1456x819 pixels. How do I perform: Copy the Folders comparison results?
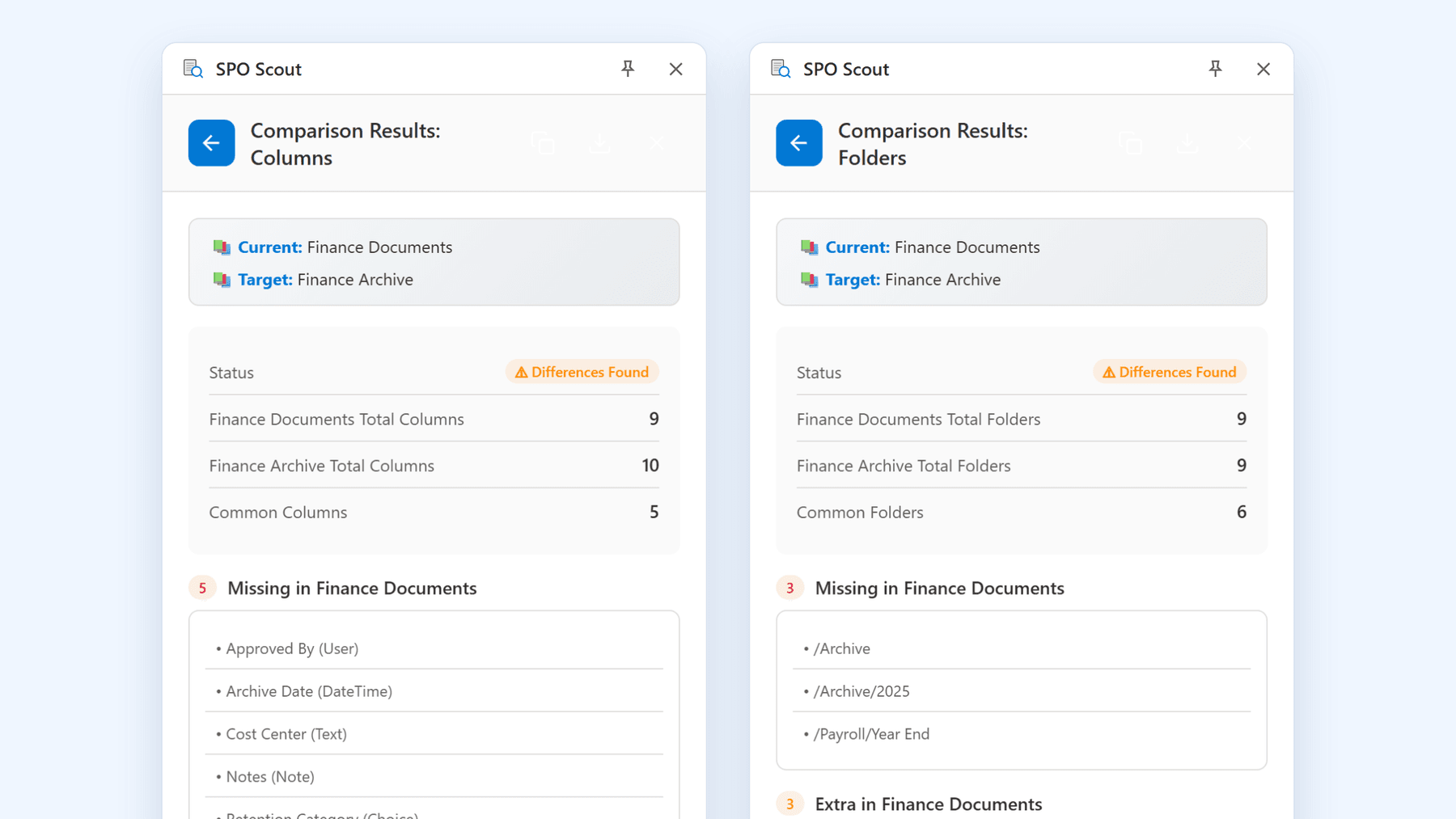[x=1130, y=143]
